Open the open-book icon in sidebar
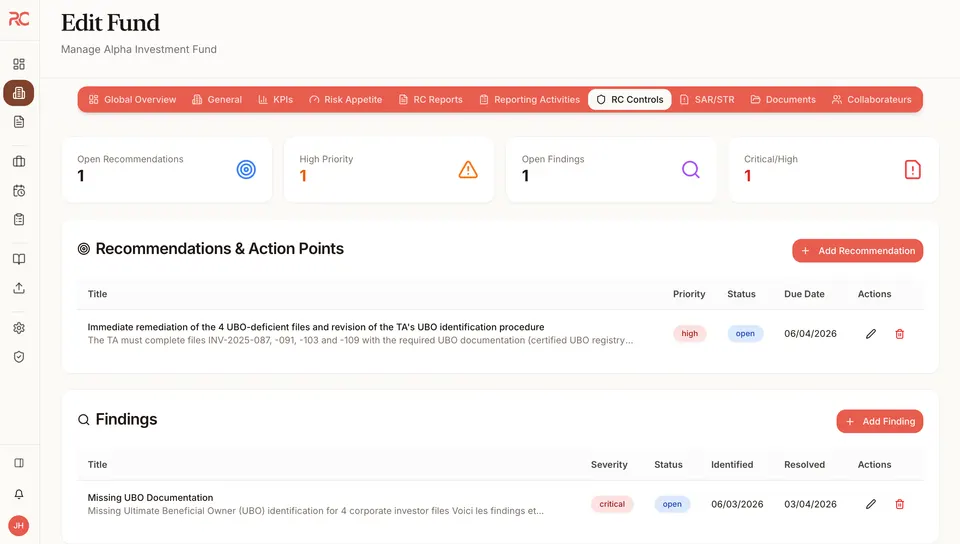 (x=19, y=259)
